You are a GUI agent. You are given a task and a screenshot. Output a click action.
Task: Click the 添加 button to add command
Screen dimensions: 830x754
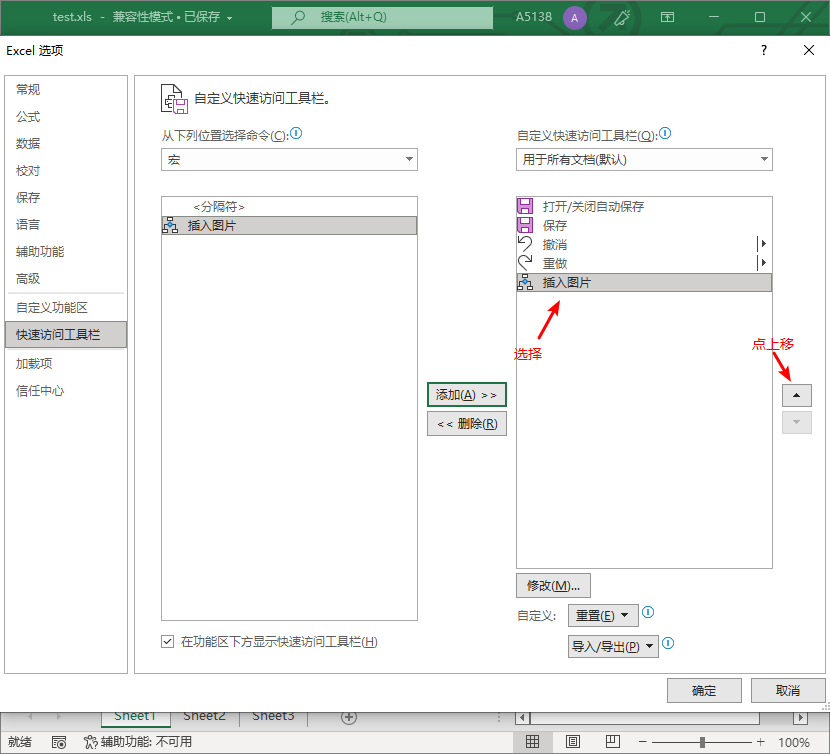[x=466, y=394]
